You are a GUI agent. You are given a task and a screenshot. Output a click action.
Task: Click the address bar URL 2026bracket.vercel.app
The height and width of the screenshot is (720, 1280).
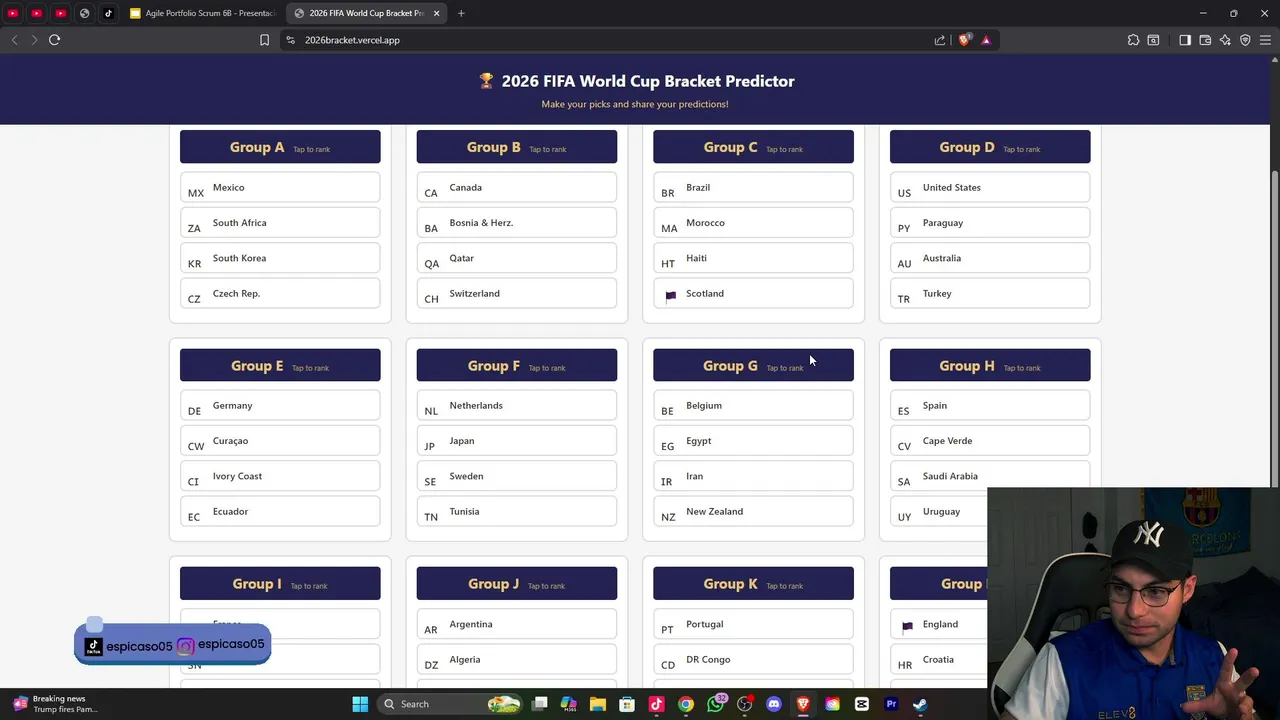(x=352, y=40)
